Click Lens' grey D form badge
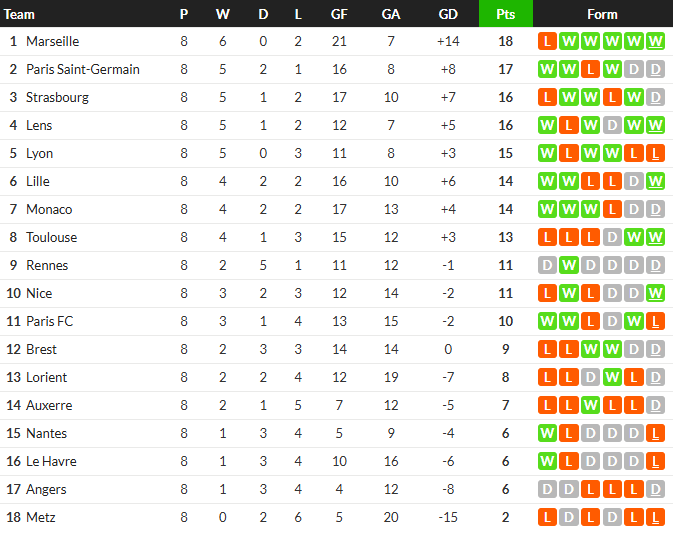The height and width of the screenshot is (539, 673). [x=612, y=125]
